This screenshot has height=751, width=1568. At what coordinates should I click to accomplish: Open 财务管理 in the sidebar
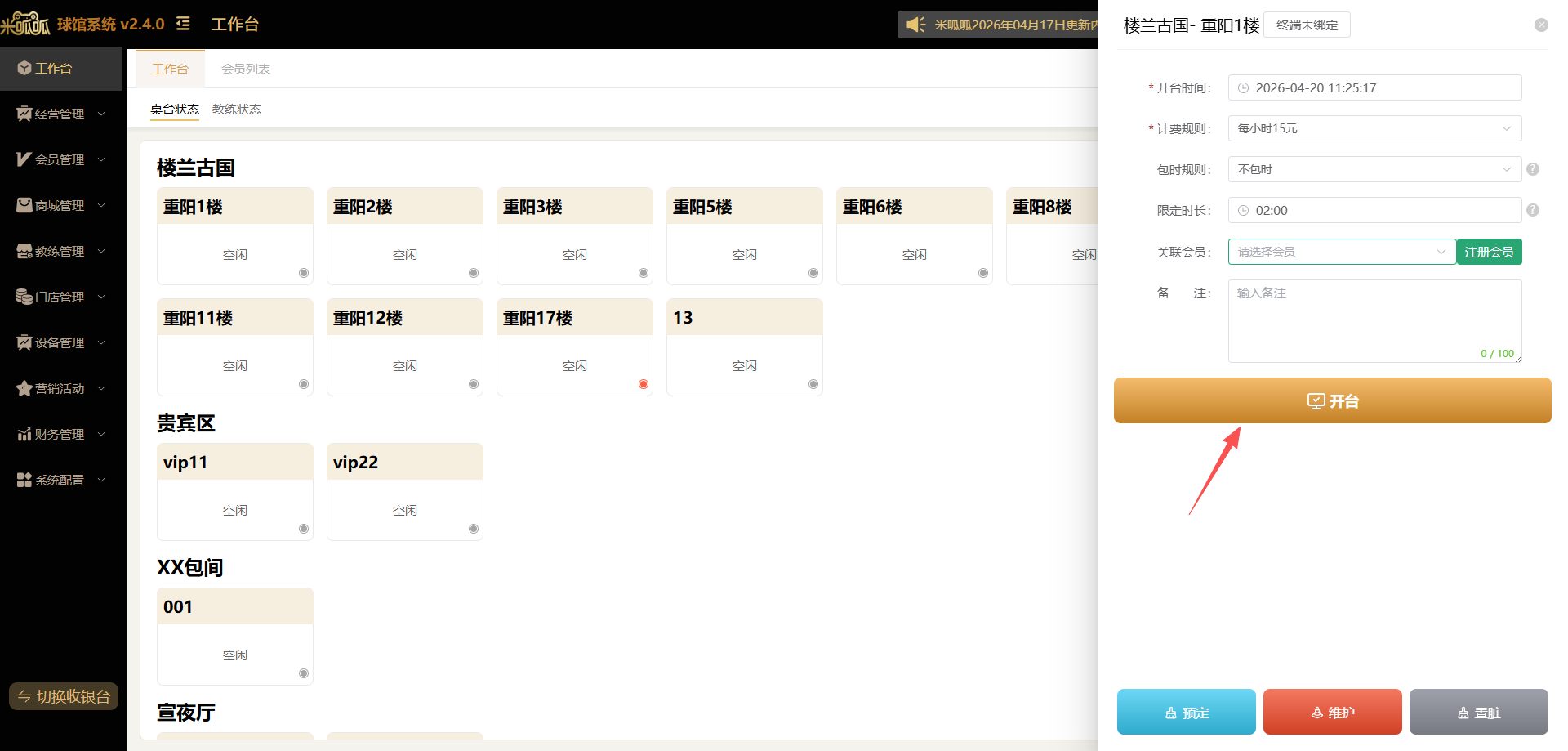pyautogui.click(x=61, y=434)
